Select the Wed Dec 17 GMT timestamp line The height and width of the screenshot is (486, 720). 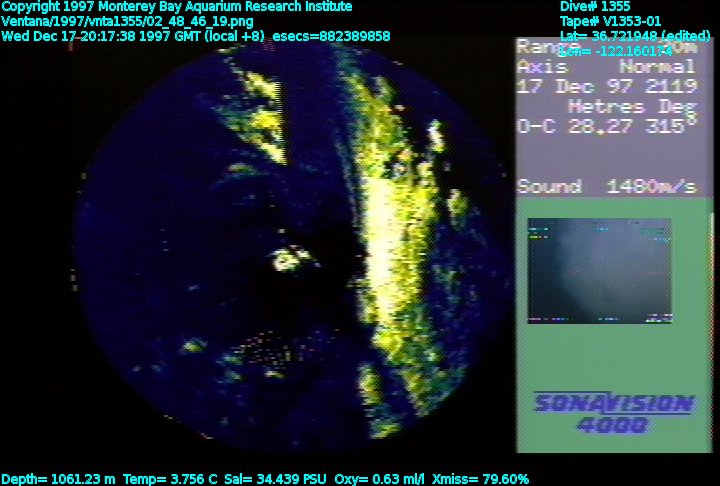coord(195,36)
